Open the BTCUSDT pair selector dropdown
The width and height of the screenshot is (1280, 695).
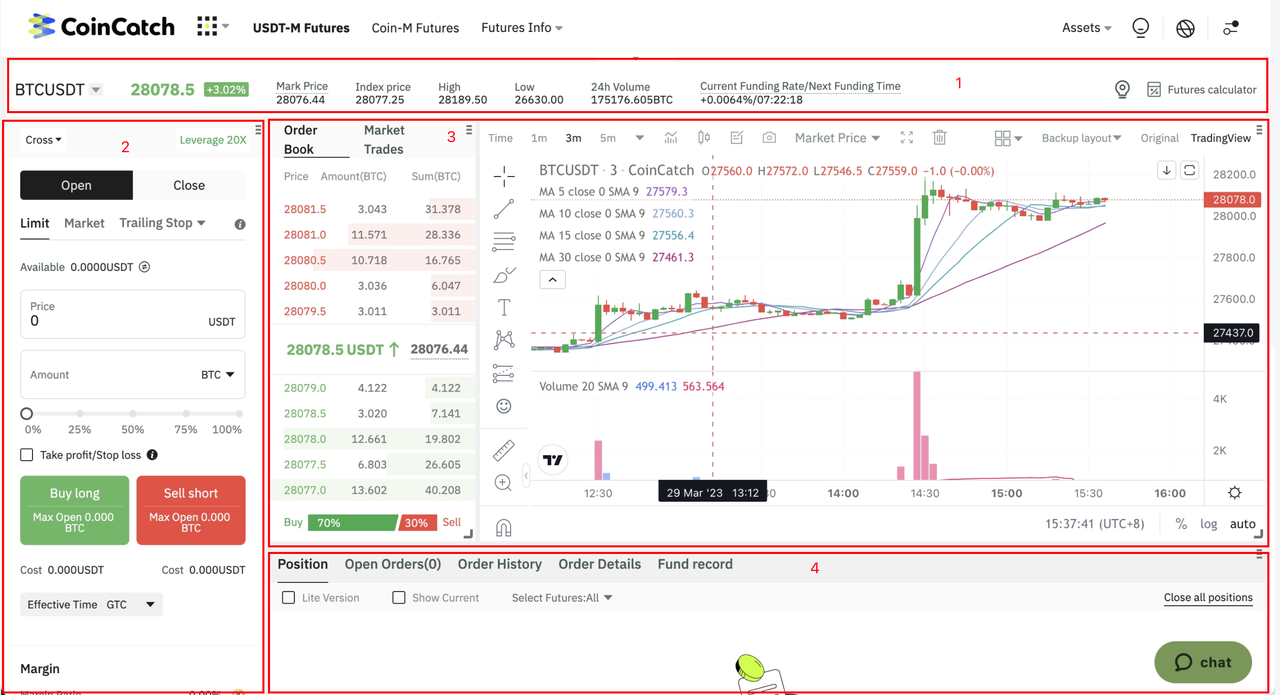click(x=59, y=89)
